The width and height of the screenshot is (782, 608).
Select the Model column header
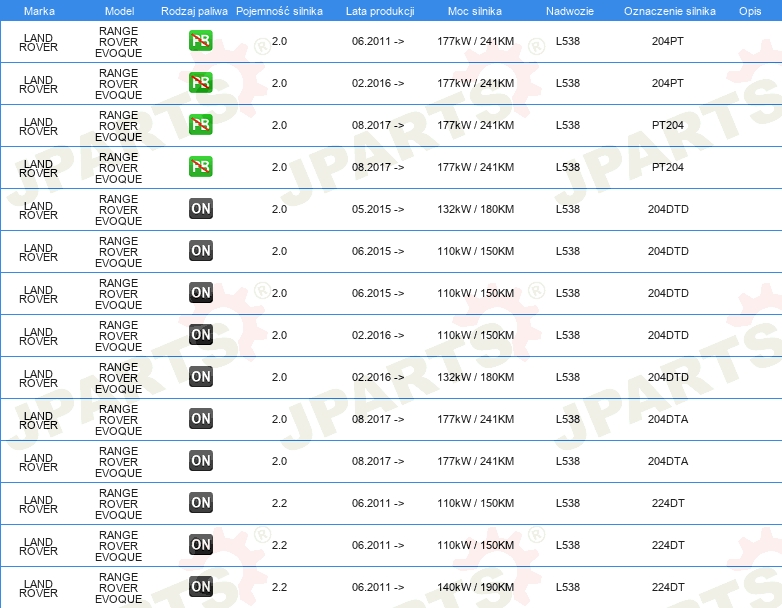(119, 11)
